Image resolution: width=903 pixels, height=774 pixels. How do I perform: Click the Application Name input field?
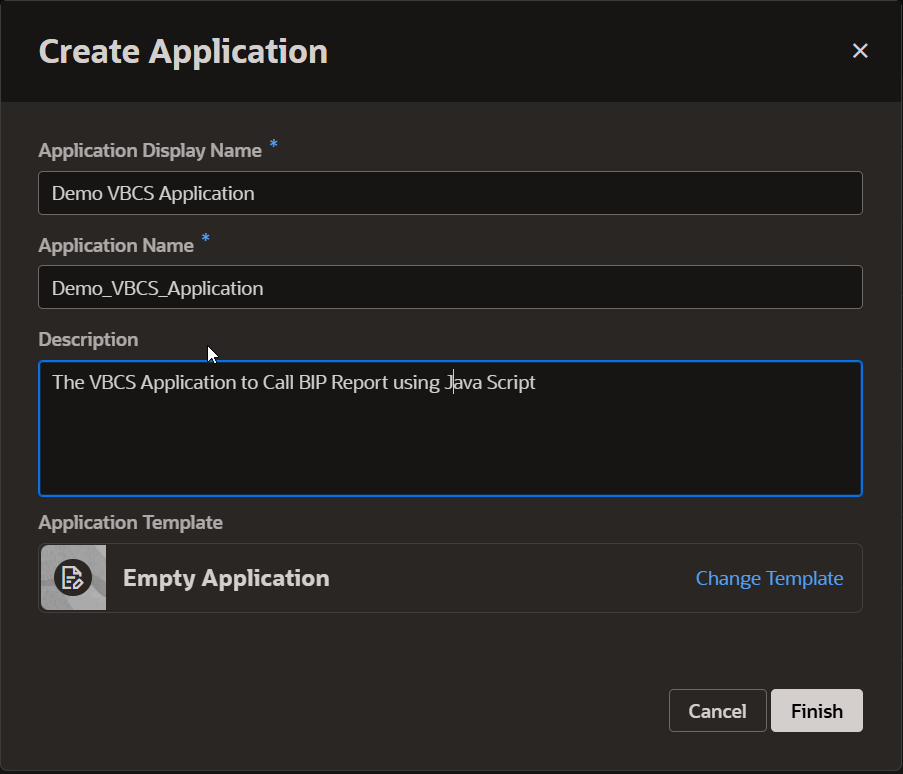(450, 287)
